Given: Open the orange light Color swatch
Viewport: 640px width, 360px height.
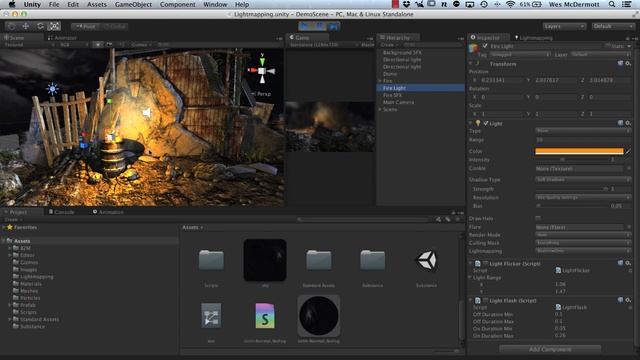Looking at the screenshot, I should click(579, 151).
